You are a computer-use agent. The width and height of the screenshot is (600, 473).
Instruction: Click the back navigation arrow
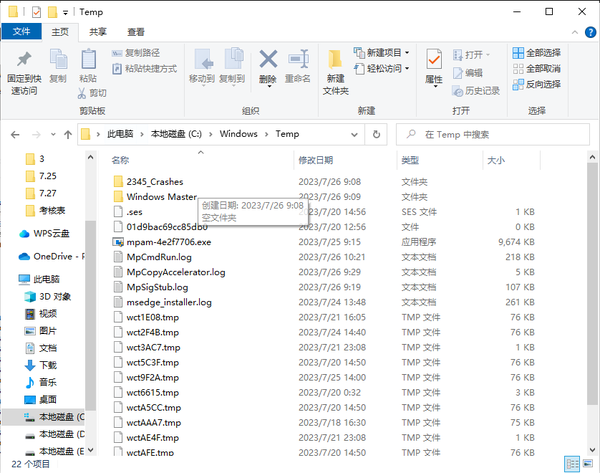[x=15, y=135]
